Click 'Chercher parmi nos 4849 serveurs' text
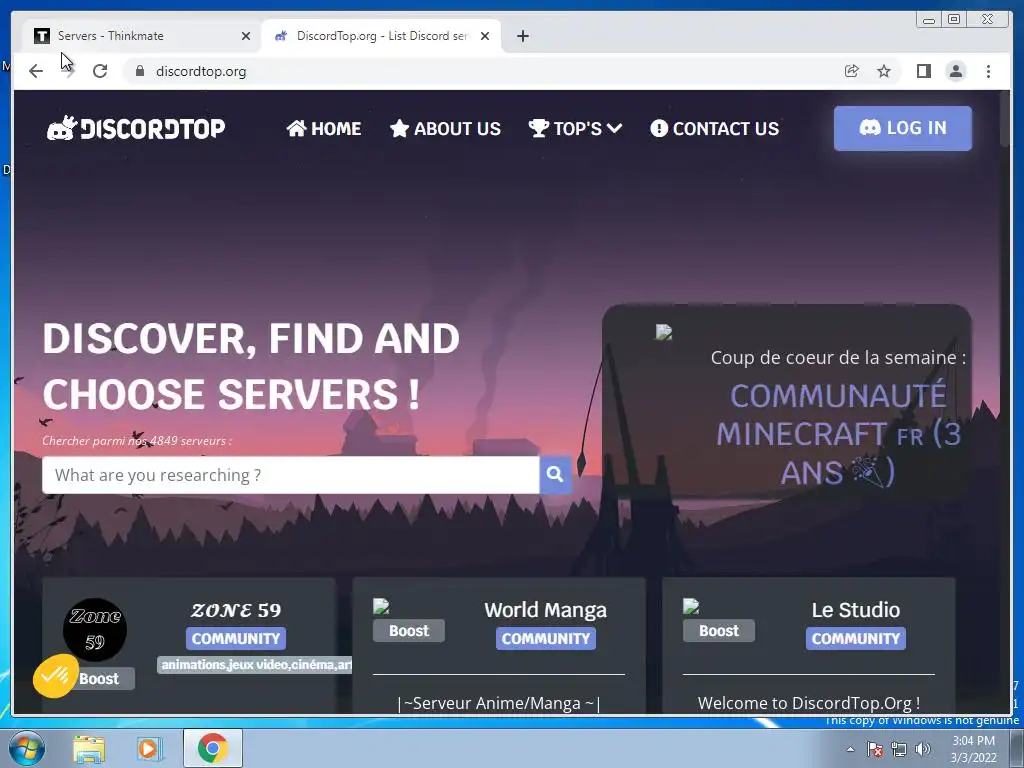The width and height of the screenshot is (1024, 768). 136,441
